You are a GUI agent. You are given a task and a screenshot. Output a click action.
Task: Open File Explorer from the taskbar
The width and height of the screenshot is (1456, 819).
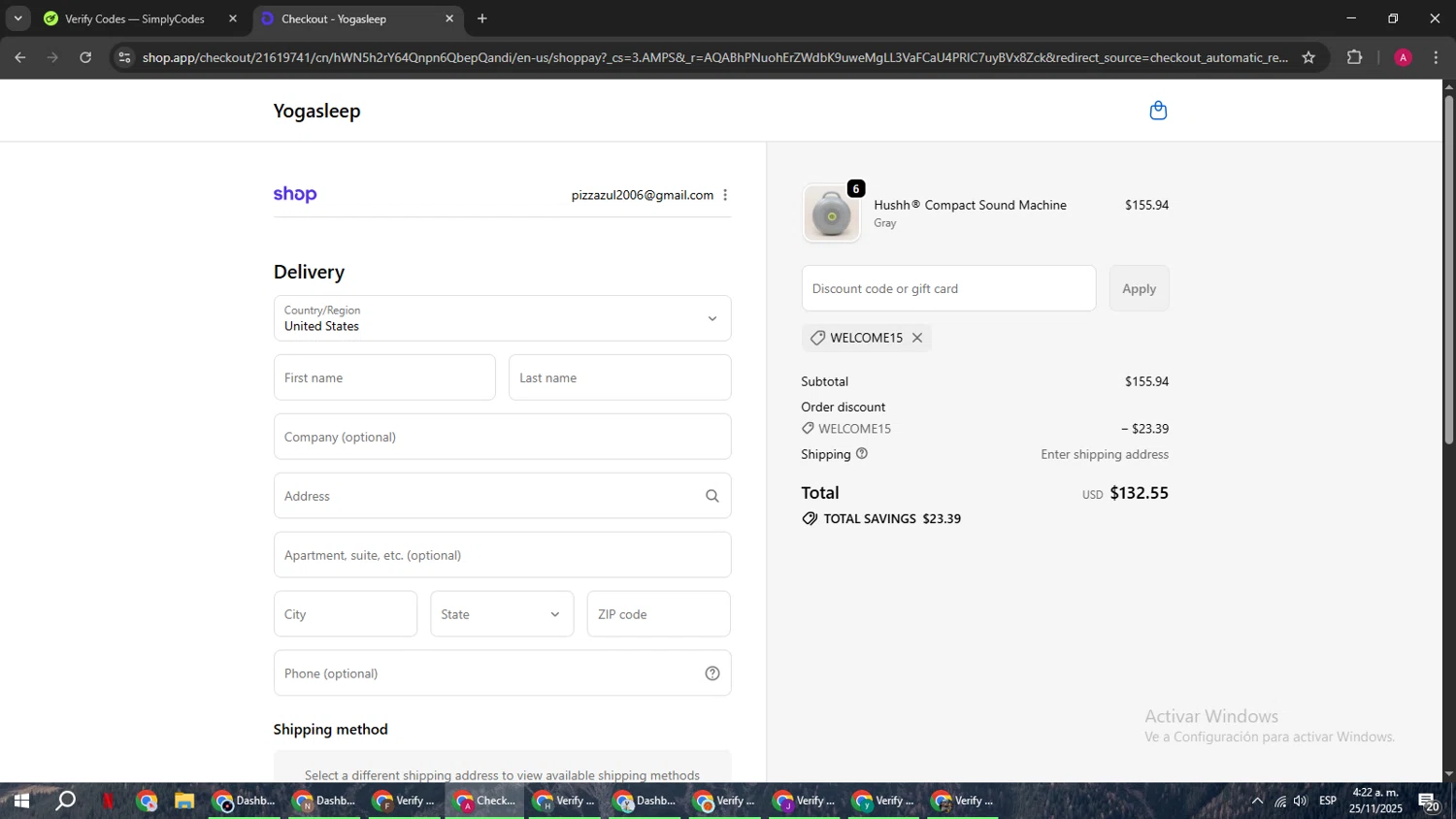pyautogui.click(x=184, y=802)
